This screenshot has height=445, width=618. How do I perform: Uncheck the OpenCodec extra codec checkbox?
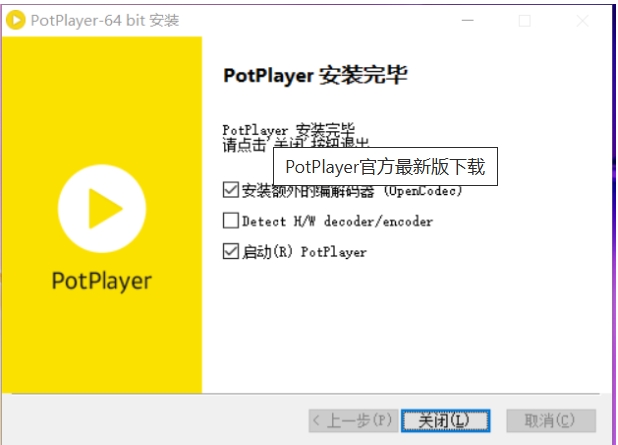click(231, 190)
